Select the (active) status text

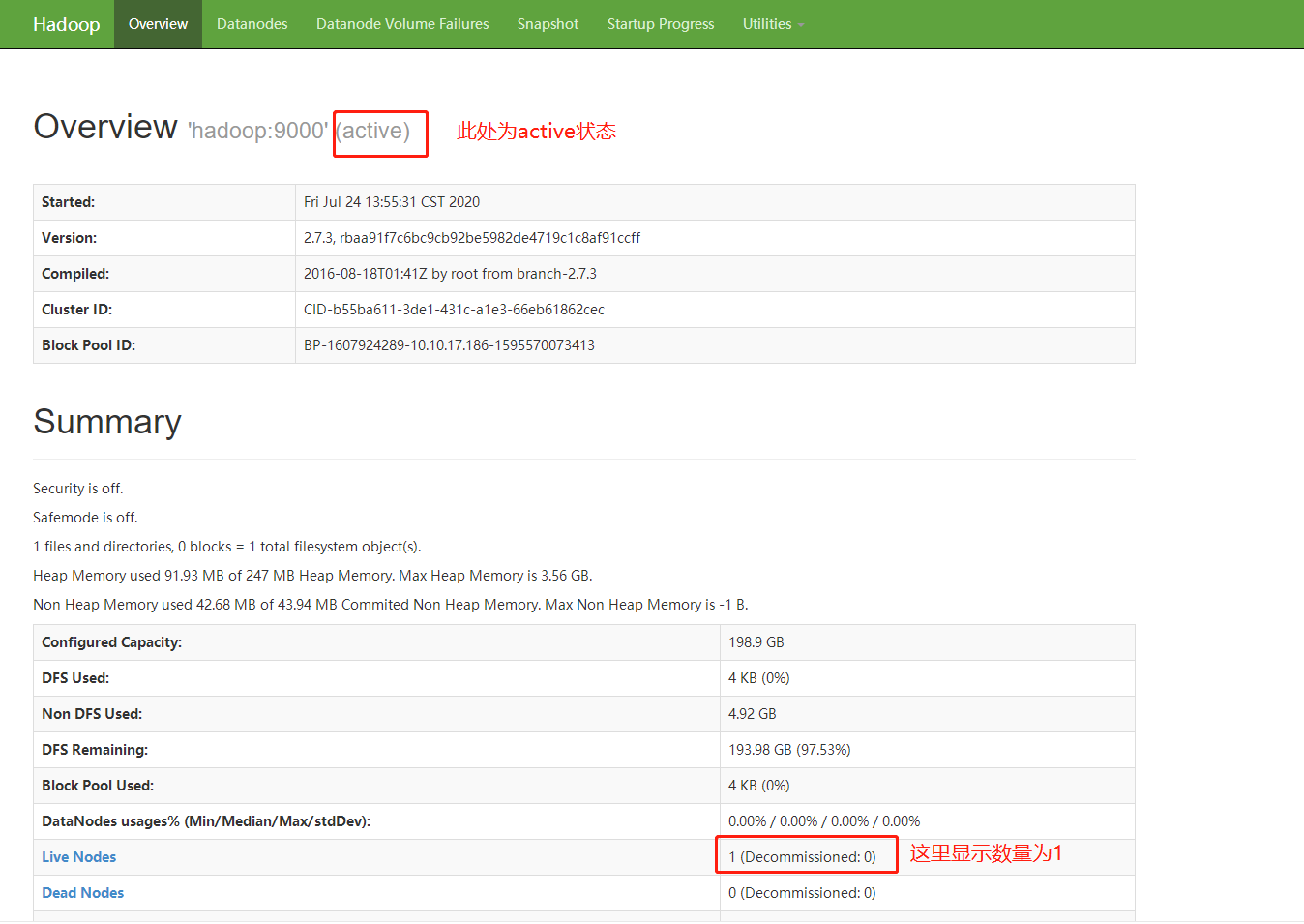(x=373, y=131)
